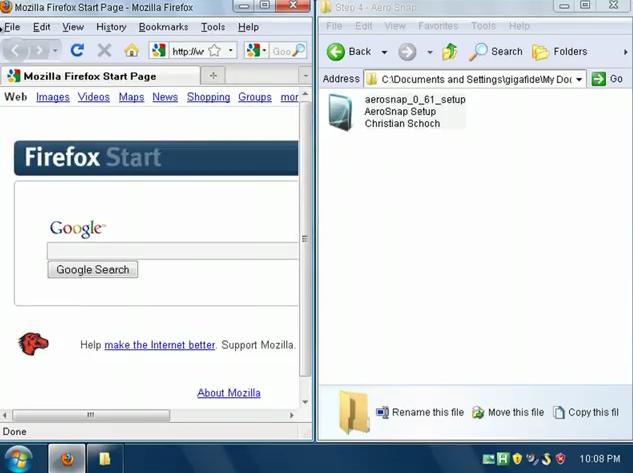Viewport: 633px width, 473px height.
Task: Switch to Explorer folder in the taskbar
Action: [105, 459]
